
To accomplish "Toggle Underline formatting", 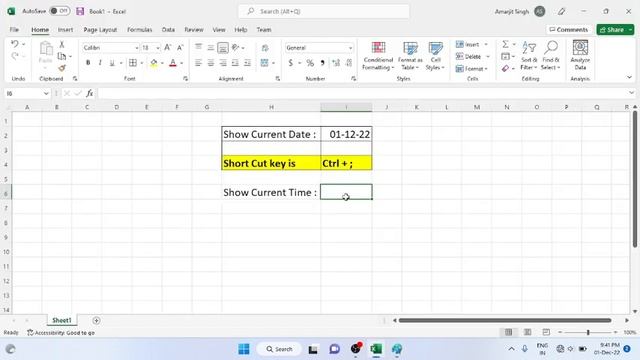I will 112,63.
